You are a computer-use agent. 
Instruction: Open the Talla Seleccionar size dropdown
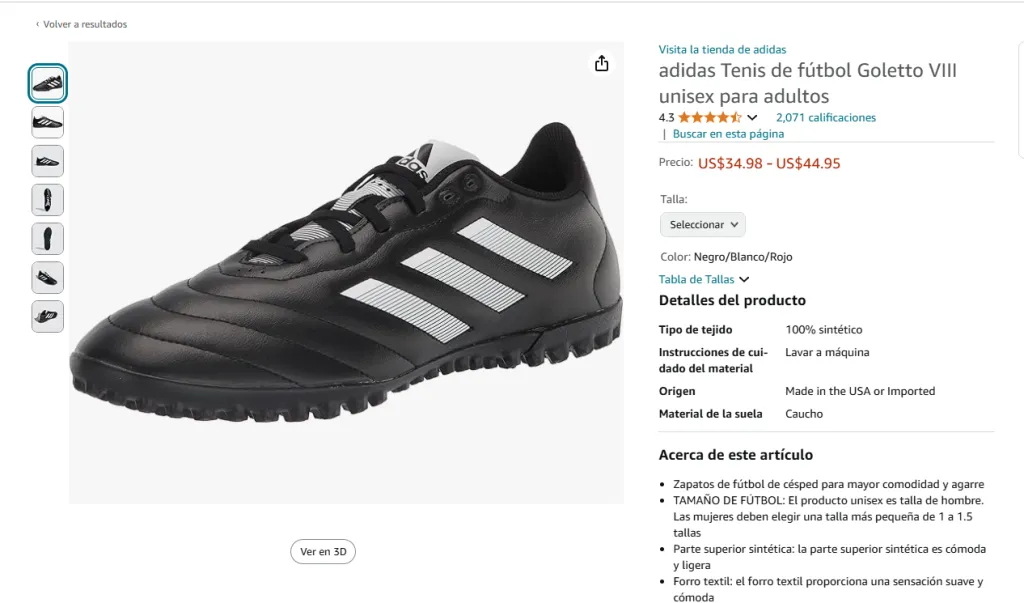coord(702,225)
